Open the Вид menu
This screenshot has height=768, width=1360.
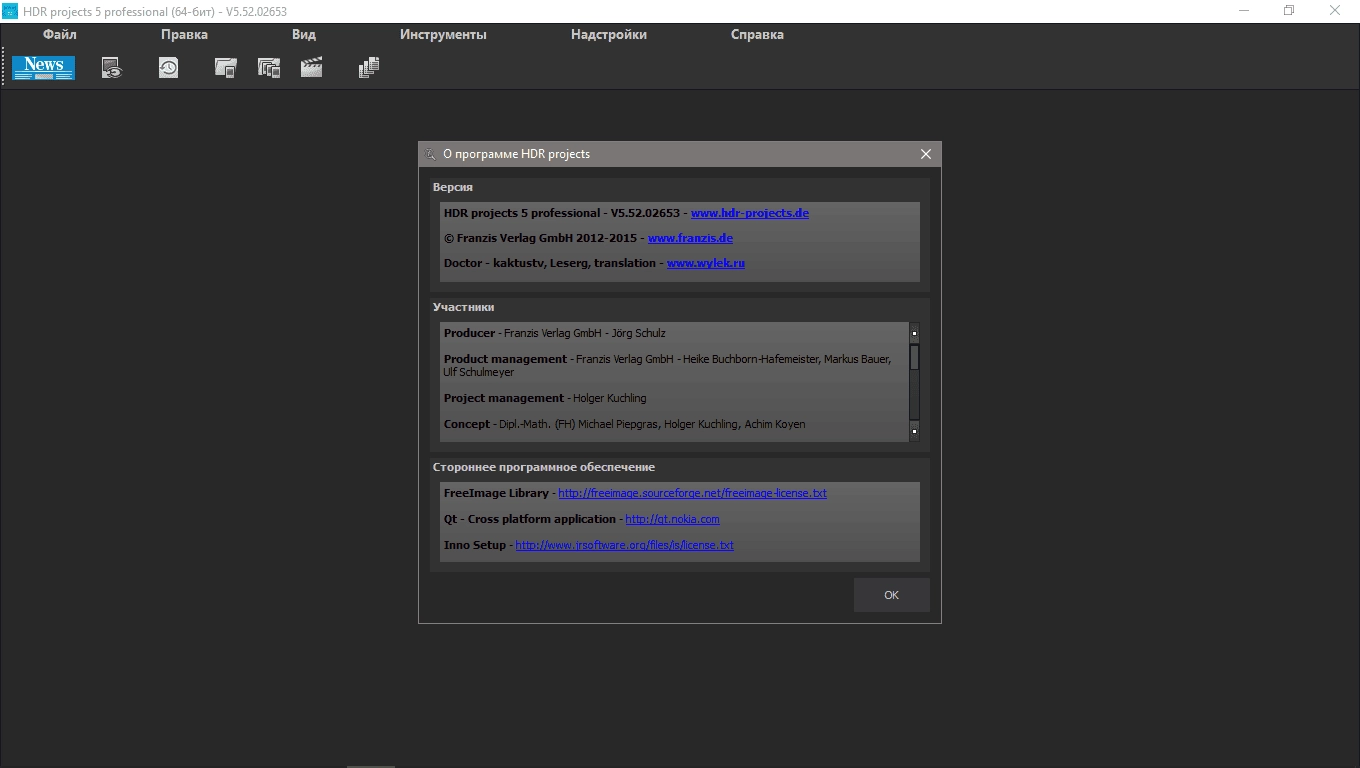click(304, 34)
